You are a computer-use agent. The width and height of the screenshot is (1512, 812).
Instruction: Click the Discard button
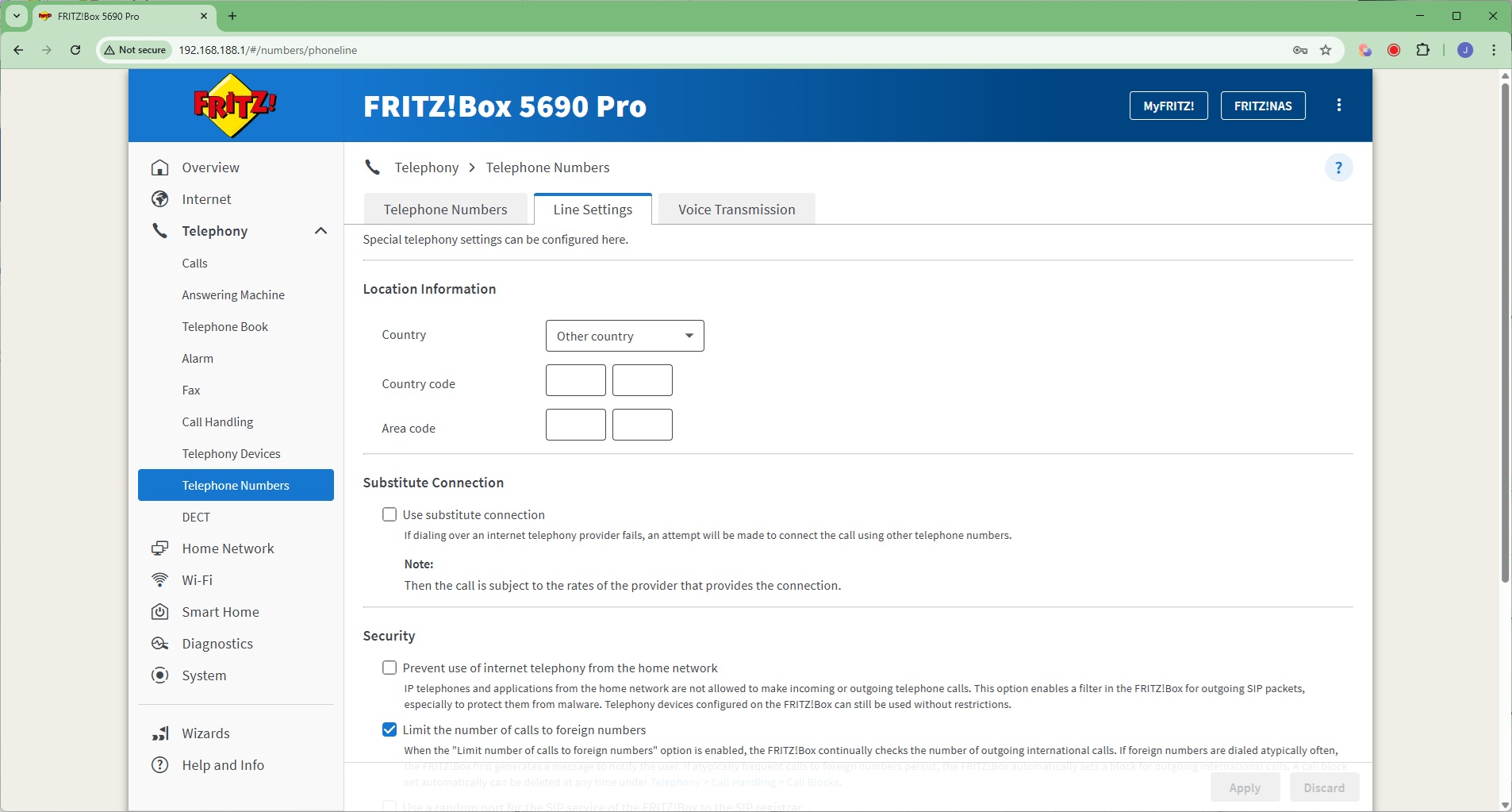click(x=1324, y=787)
